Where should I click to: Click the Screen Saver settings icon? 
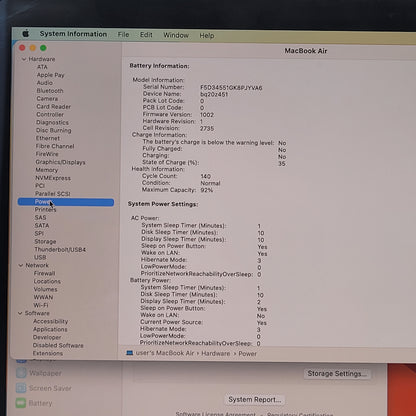[21, 388]
